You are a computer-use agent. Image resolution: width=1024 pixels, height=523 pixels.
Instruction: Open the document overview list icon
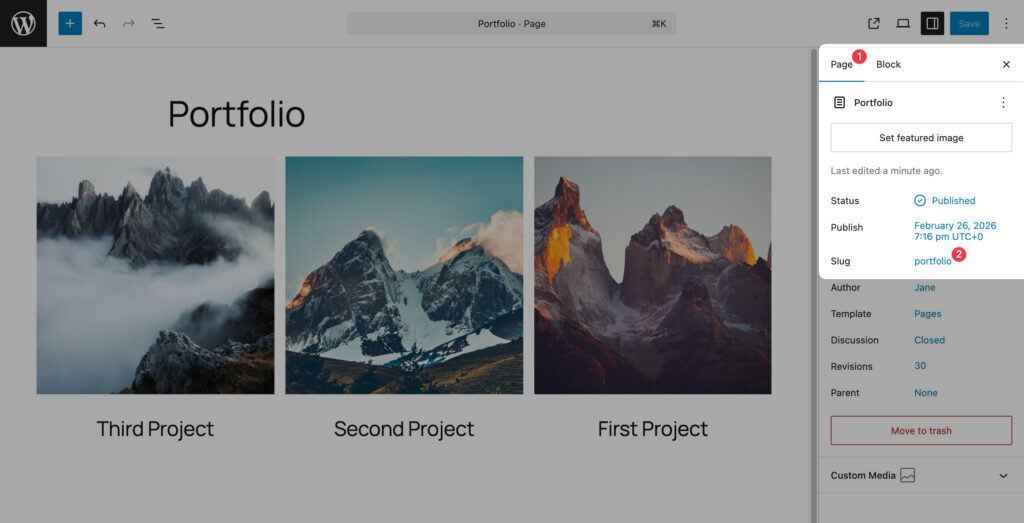[x=158, y=23]
